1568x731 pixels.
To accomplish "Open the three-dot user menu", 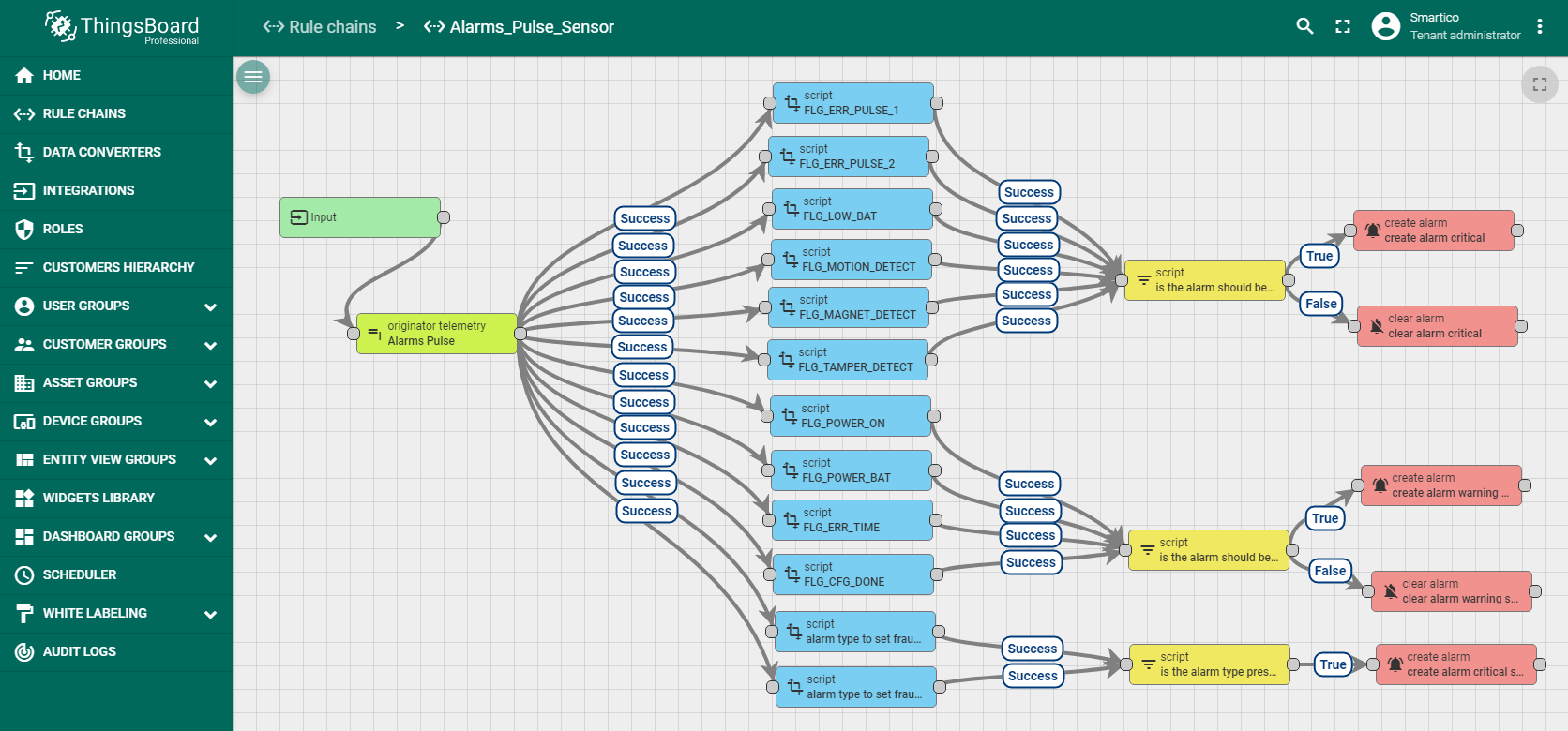I will pyautogui.click(x=1540, y=26).
